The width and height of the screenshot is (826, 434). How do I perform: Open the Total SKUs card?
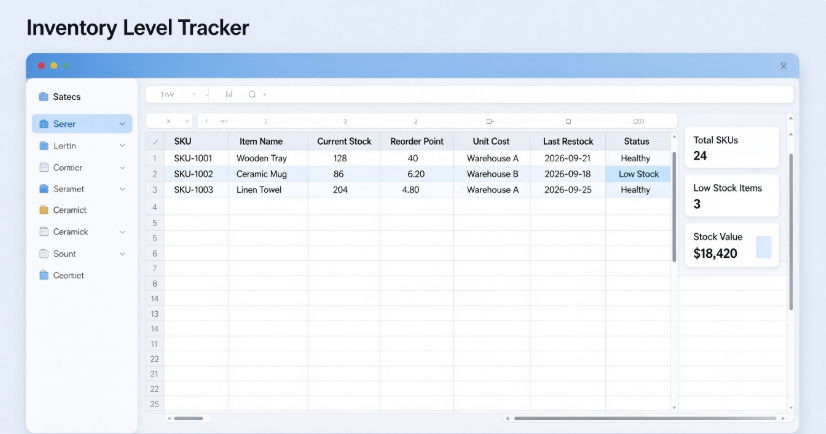pos(732,147)
